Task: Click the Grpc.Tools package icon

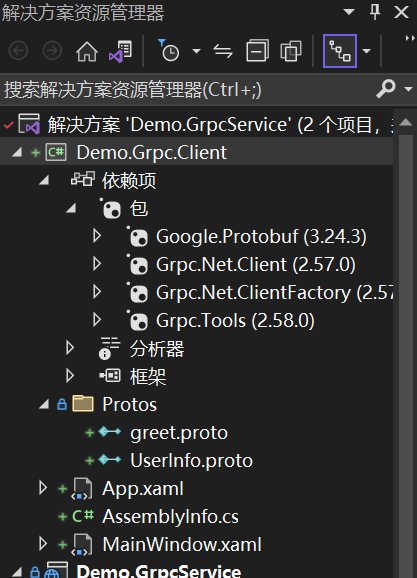Action: [138, 321]
